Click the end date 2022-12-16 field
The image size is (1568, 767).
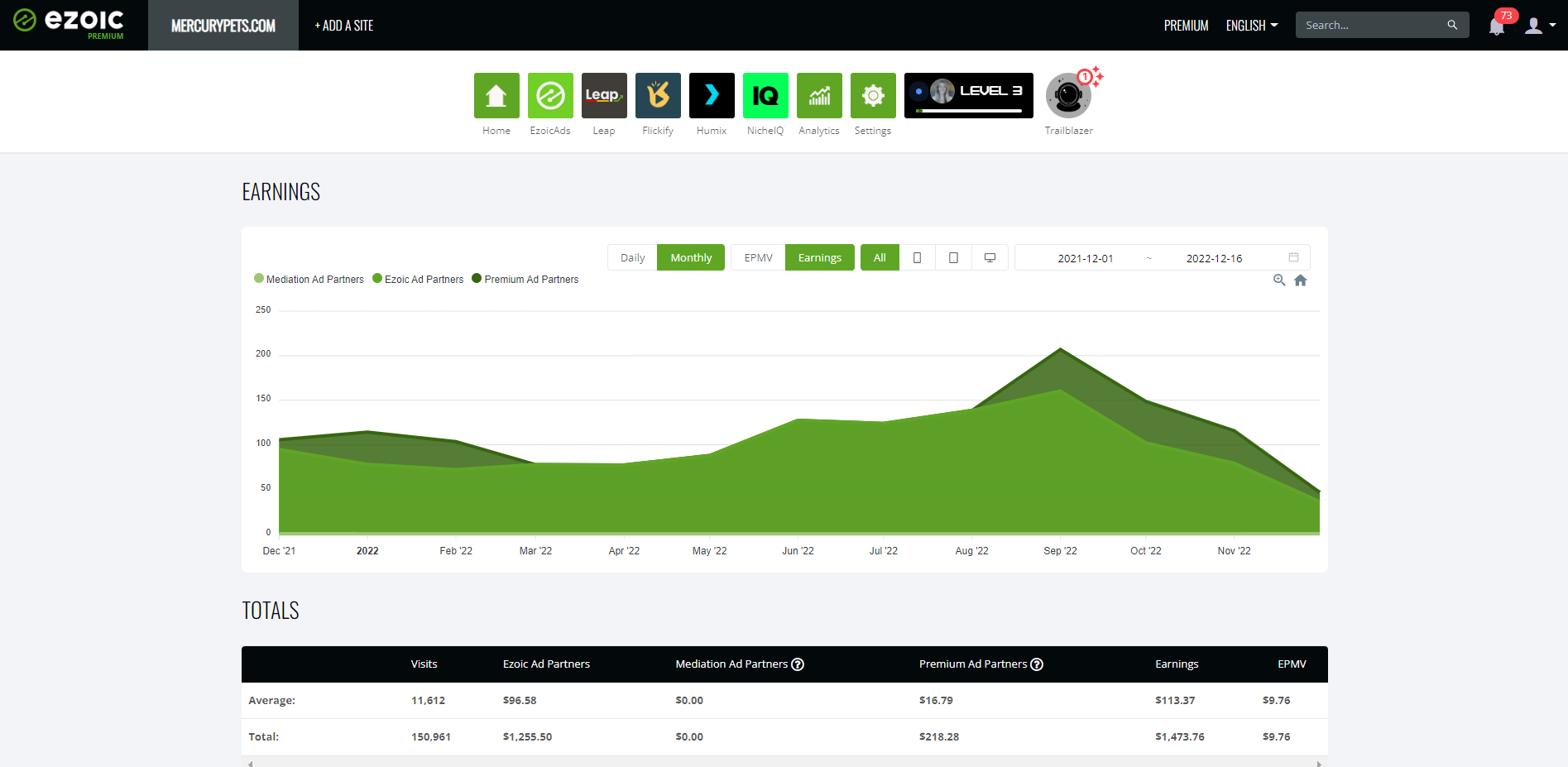(1214, 258)
